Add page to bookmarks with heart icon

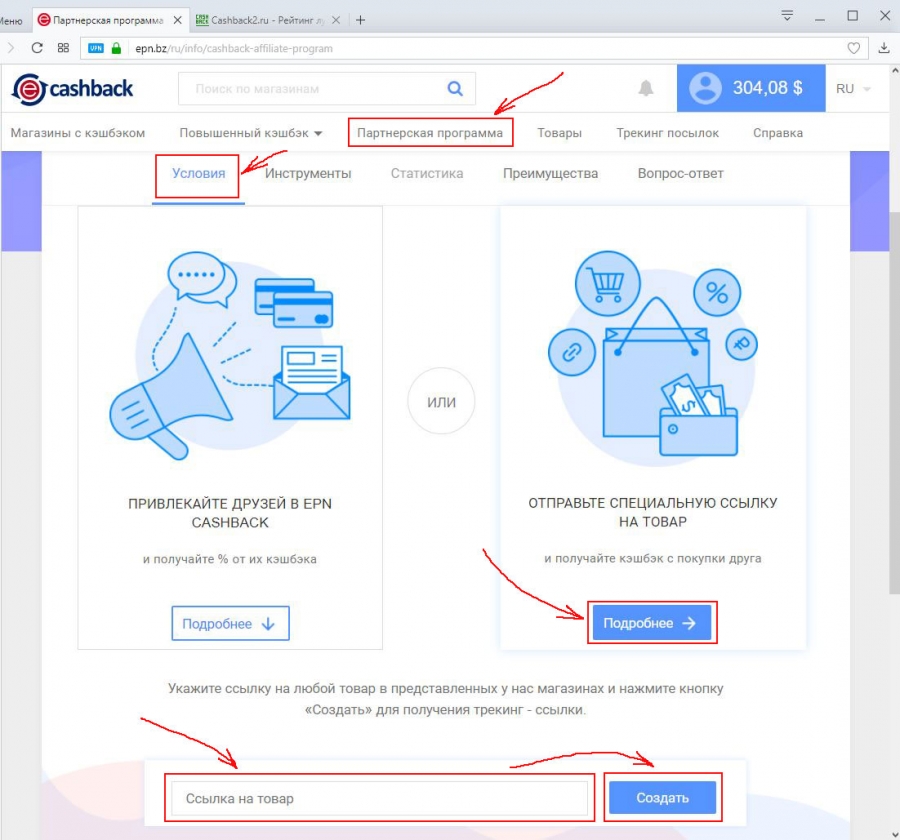pyautogui.click(x=854, y=48)
